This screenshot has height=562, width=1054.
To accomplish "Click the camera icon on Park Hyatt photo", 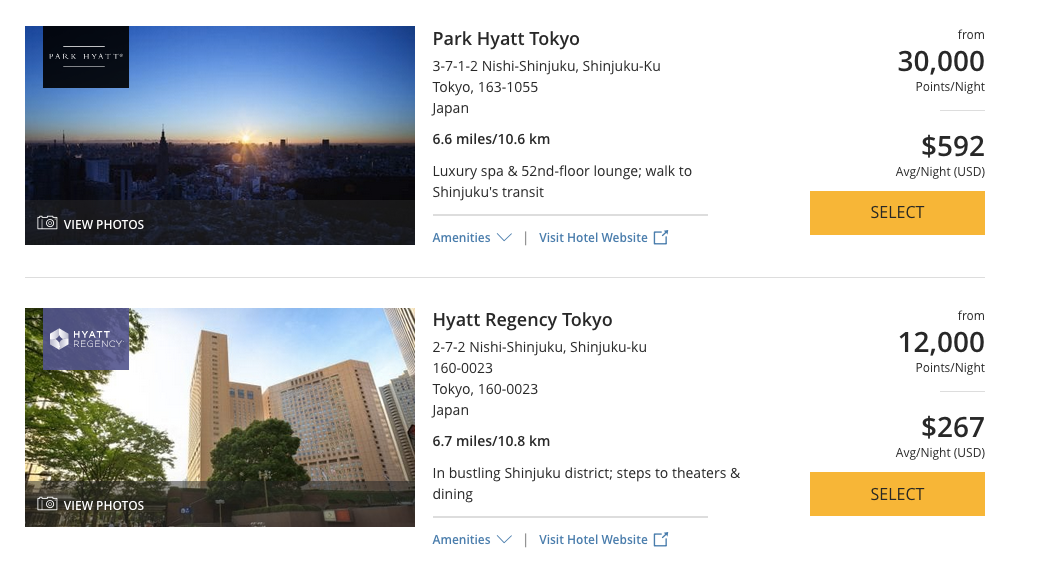I will pyautogui.click(x=47, y=223).
